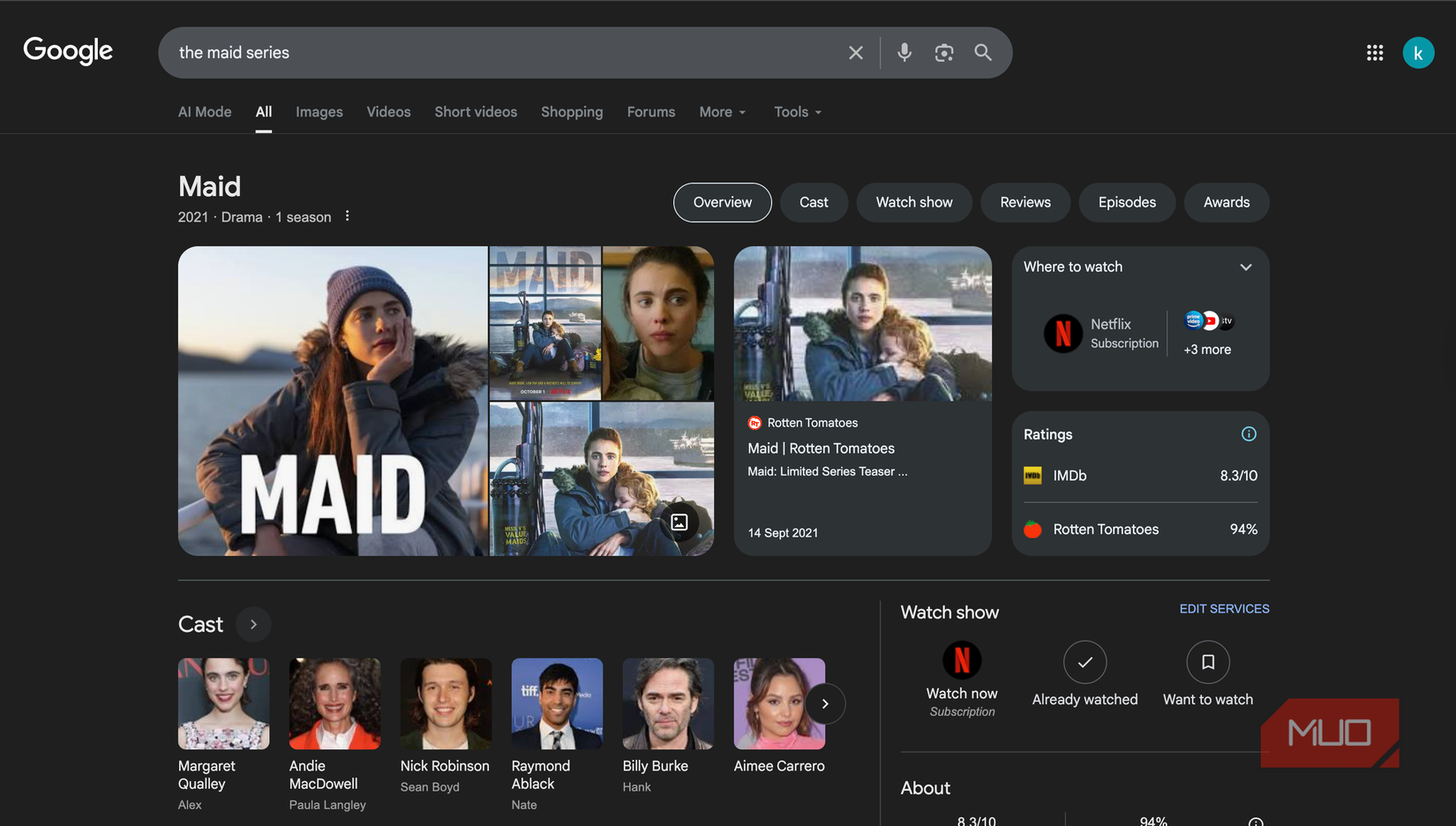Screen dimensions: 1456x826
Task: Open the close-up face photo thumbnail
Action: click(658, 323)
